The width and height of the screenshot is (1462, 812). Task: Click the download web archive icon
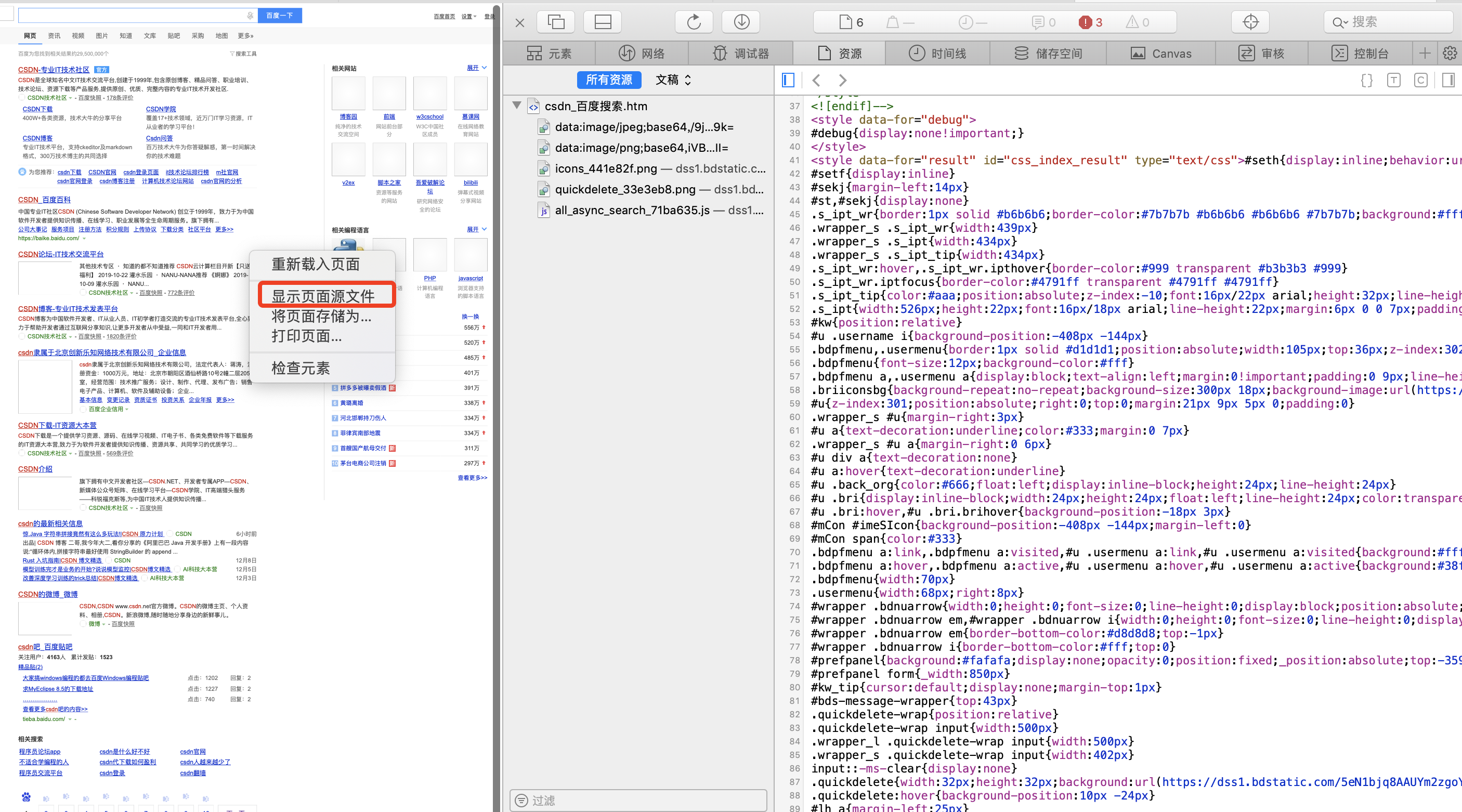(741, 22)
